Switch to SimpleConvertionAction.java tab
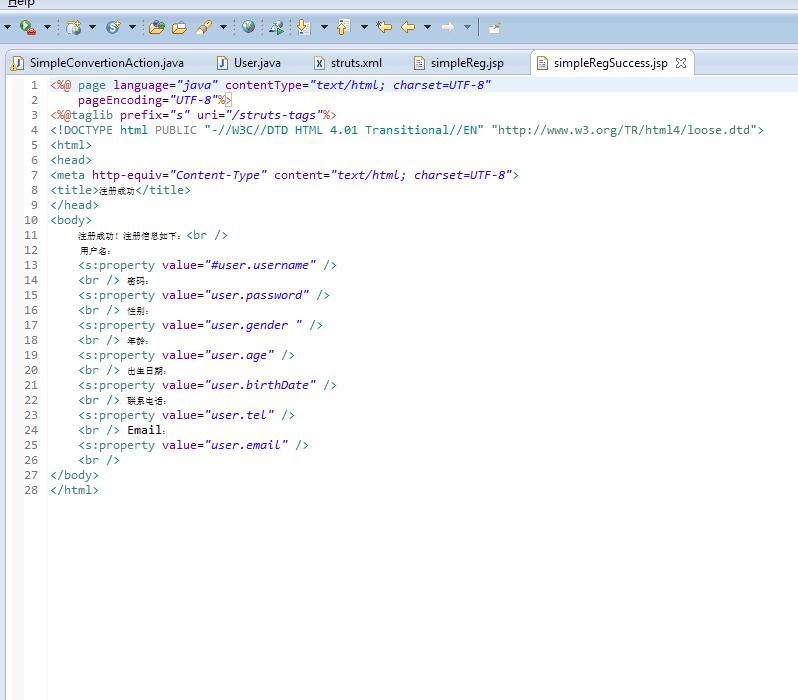798x700 pixels. (x=97, y=63)
